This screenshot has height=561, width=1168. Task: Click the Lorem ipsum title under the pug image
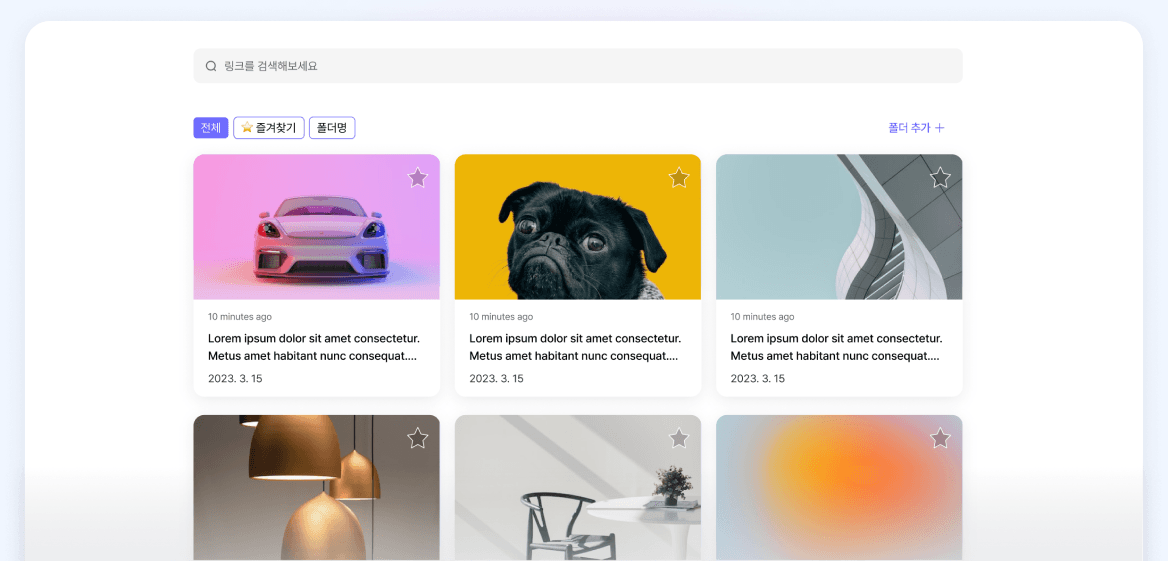[x=575, y=347]
